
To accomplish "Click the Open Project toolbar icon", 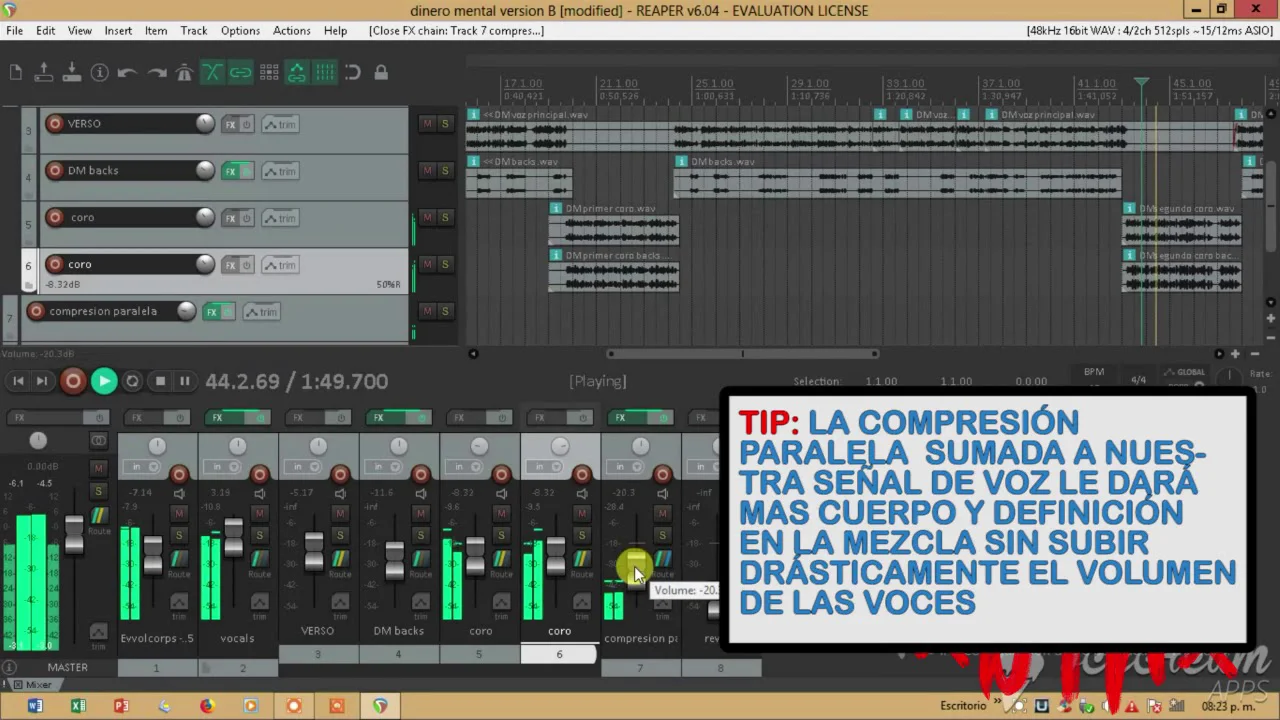I will click(x=44, y=72).
